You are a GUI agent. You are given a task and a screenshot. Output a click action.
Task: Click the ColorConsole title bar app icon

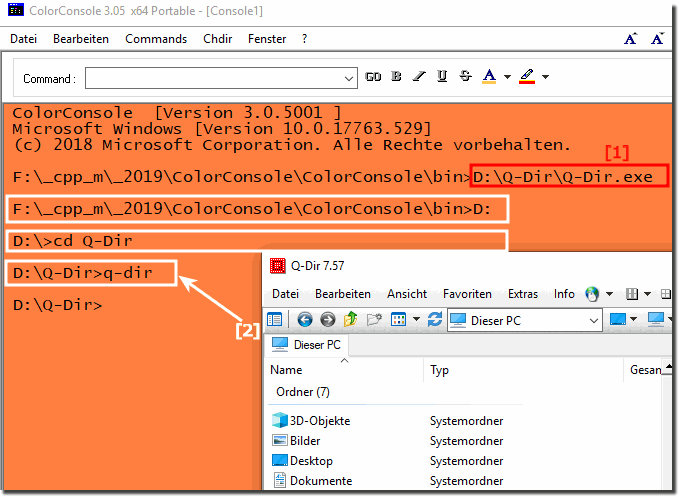click(x=16, y=10)
